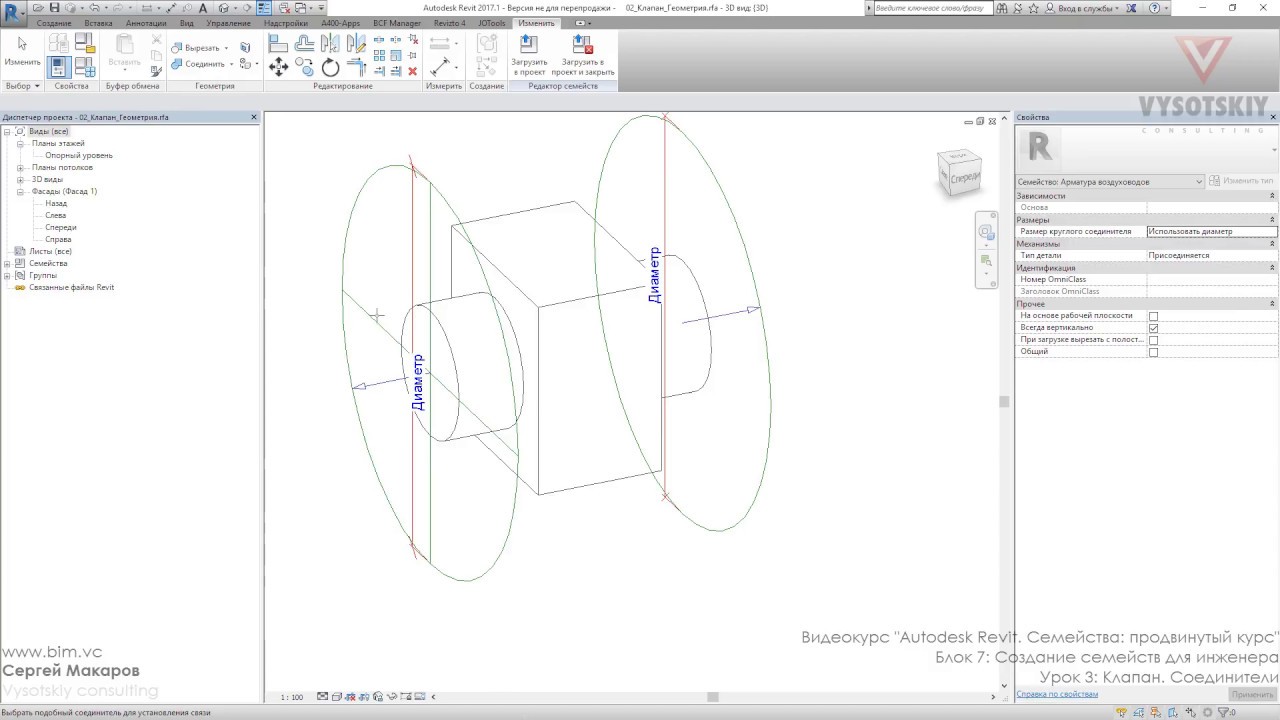Open the 'Создание' ribbon tab
The height and width of the screenshot is (720, 1280).
tap(54, 23)
